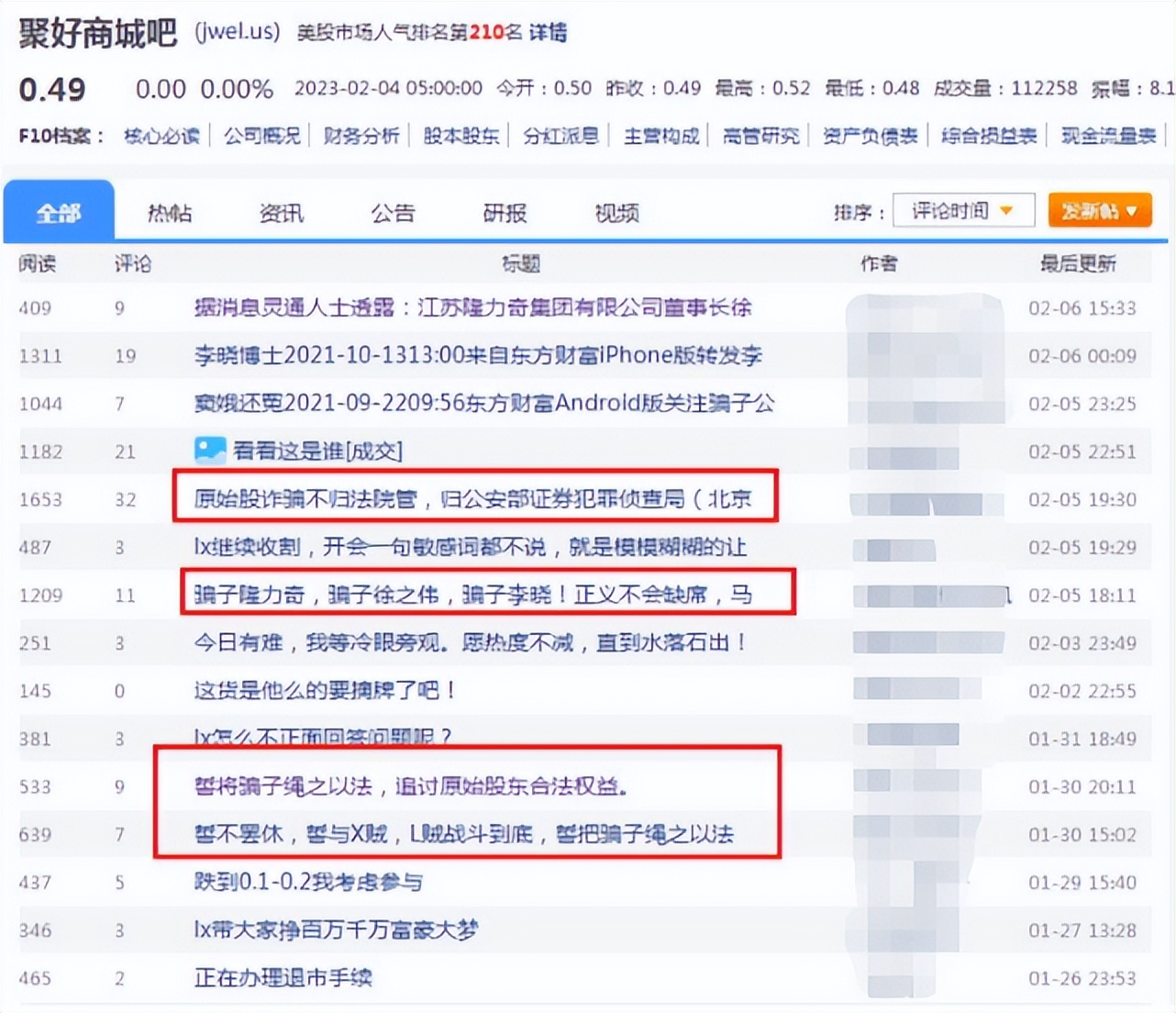Click the orange arrow on 发新帖 button

pos(1132,210)
